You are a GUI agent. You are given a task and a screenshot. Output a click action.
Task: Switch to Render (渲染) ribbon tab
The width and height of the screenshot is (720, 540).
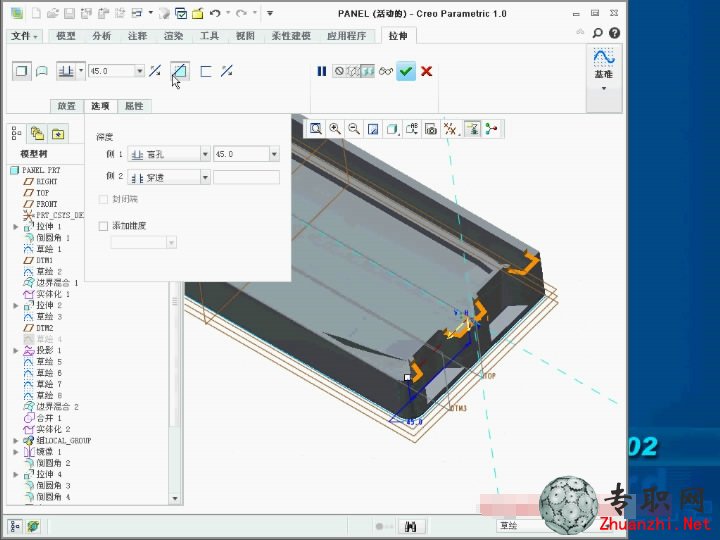coord(173,36)
